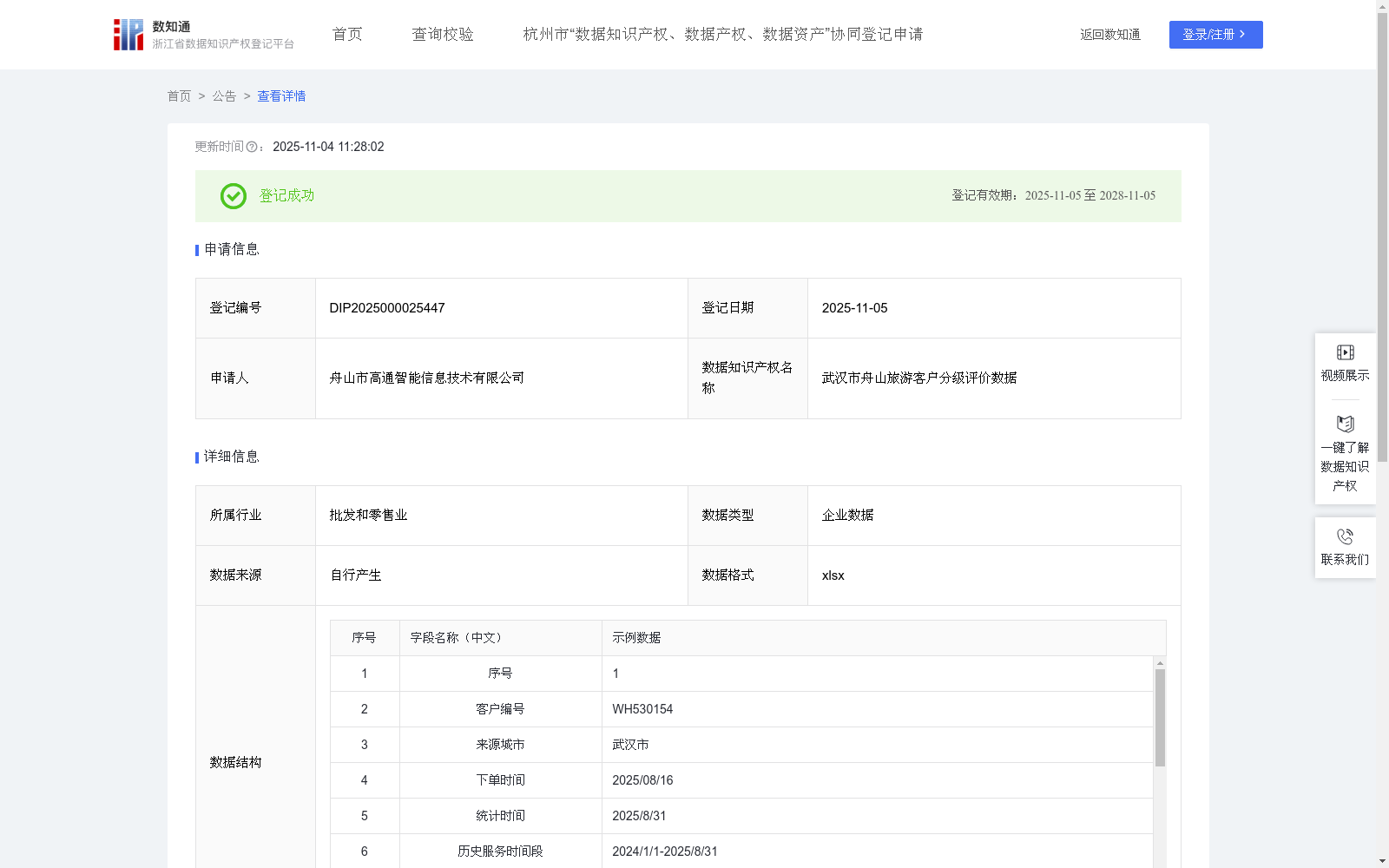
Task: Open the 杭州市协同登记申请 menu item
Action: pos(723,35)
